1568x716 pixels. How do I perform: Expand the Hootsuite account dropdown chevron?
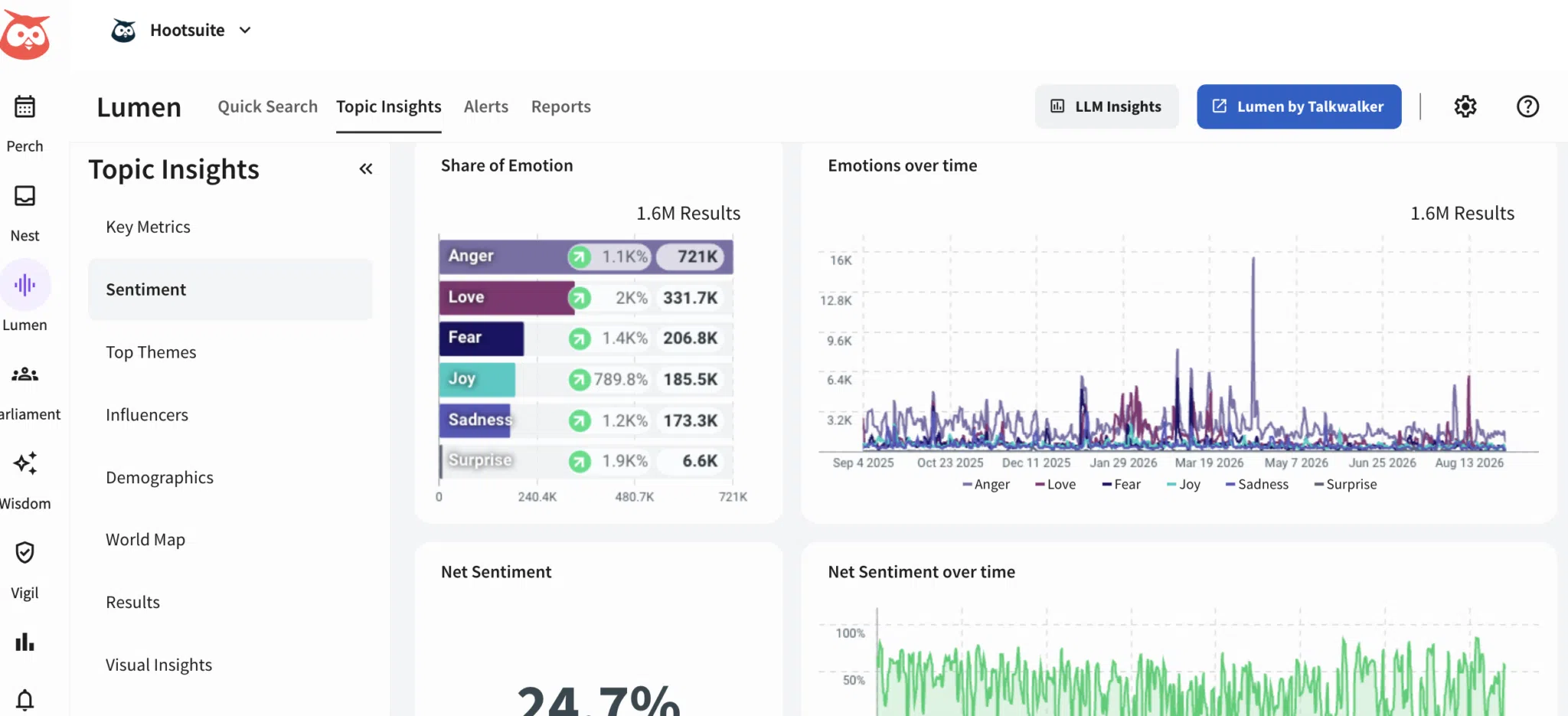(245, 31)
